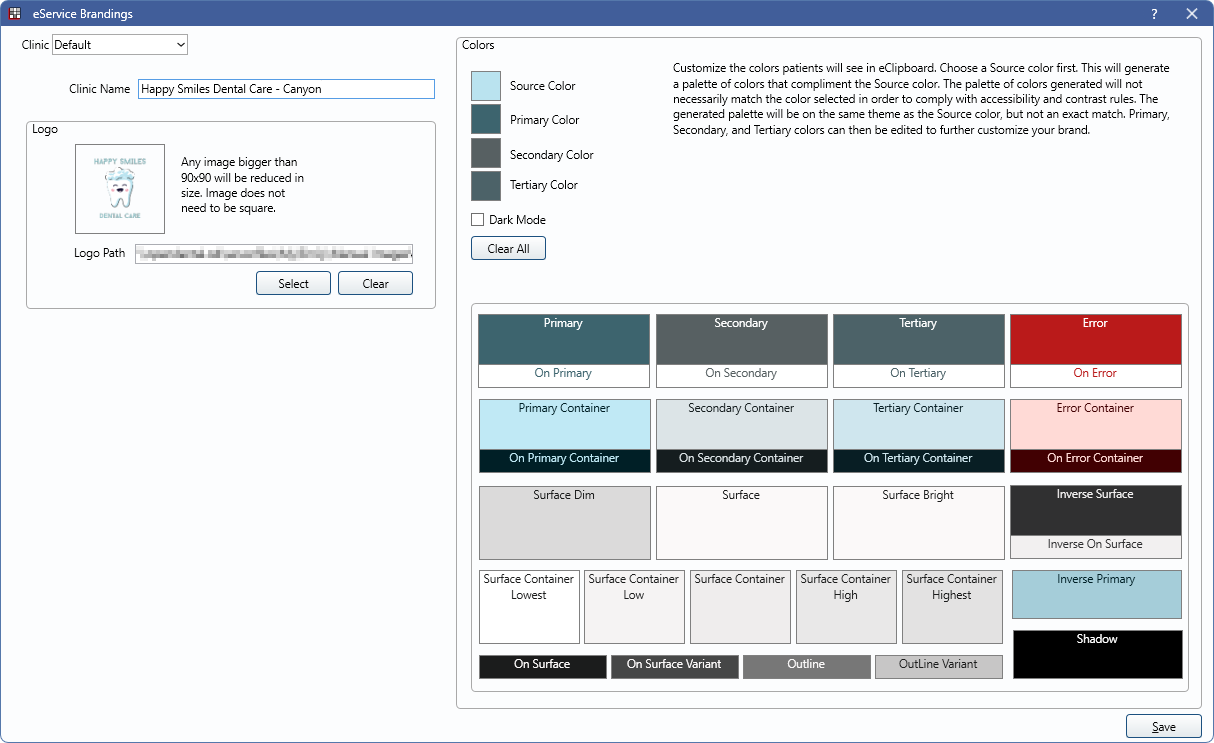The height and width of the screenshot is (743, 1214).
Task: Click the help question mark icon
Action: [1154, 14]
